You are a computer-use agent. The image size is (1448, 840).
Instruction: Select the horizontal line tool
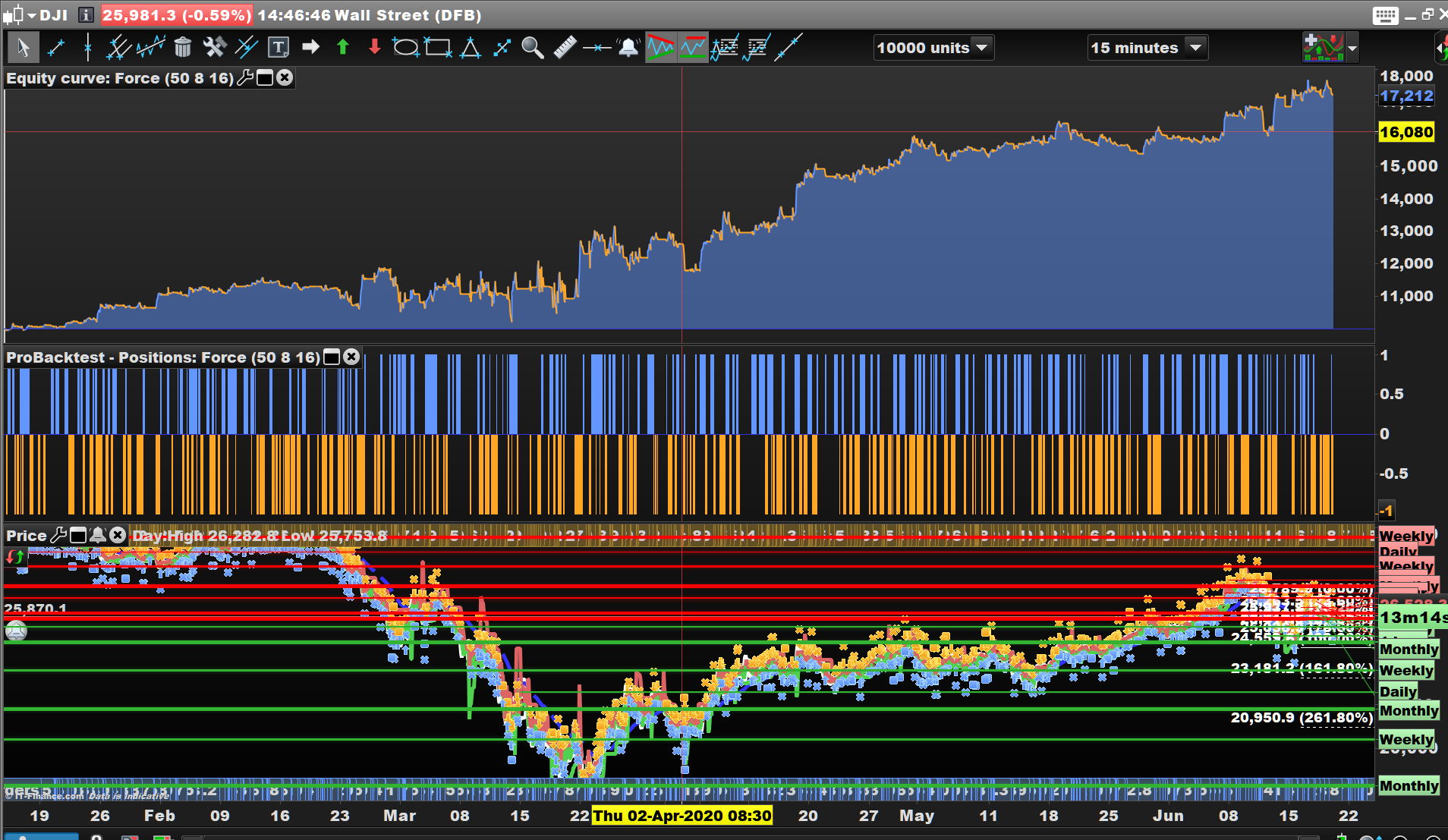click(x=597, y=48)
